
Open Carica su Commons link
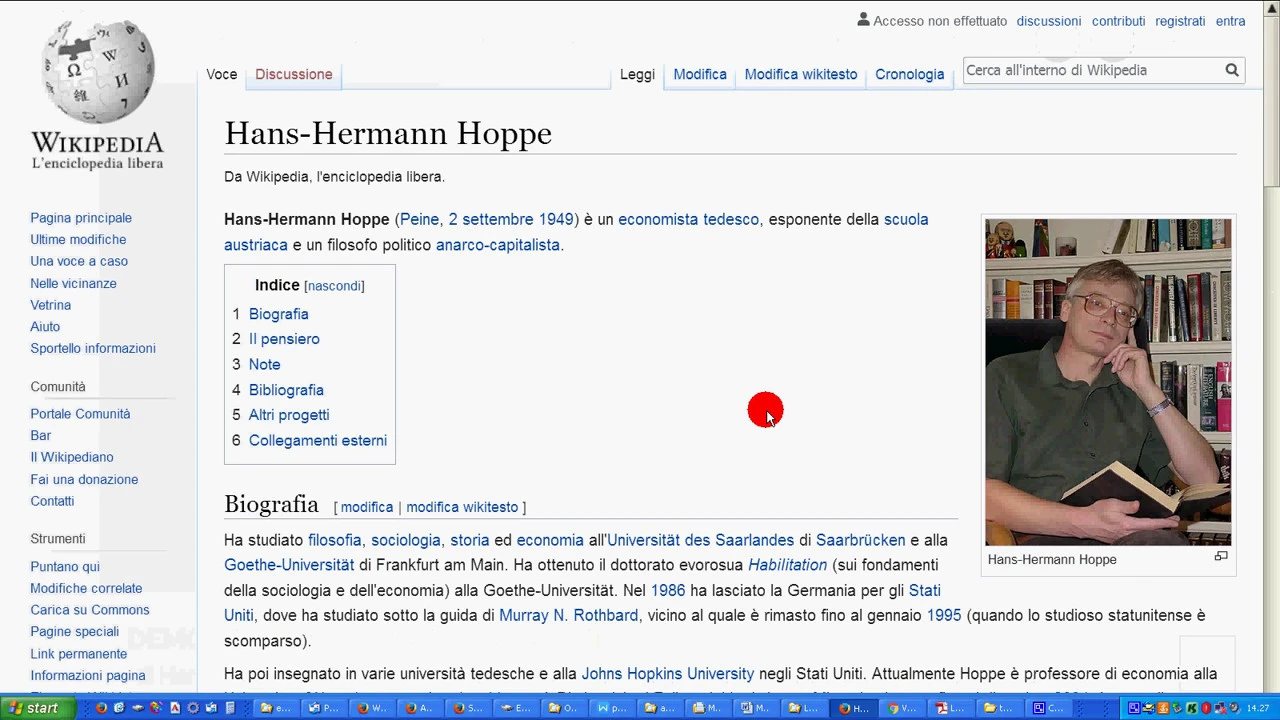[x=90, y=610]
